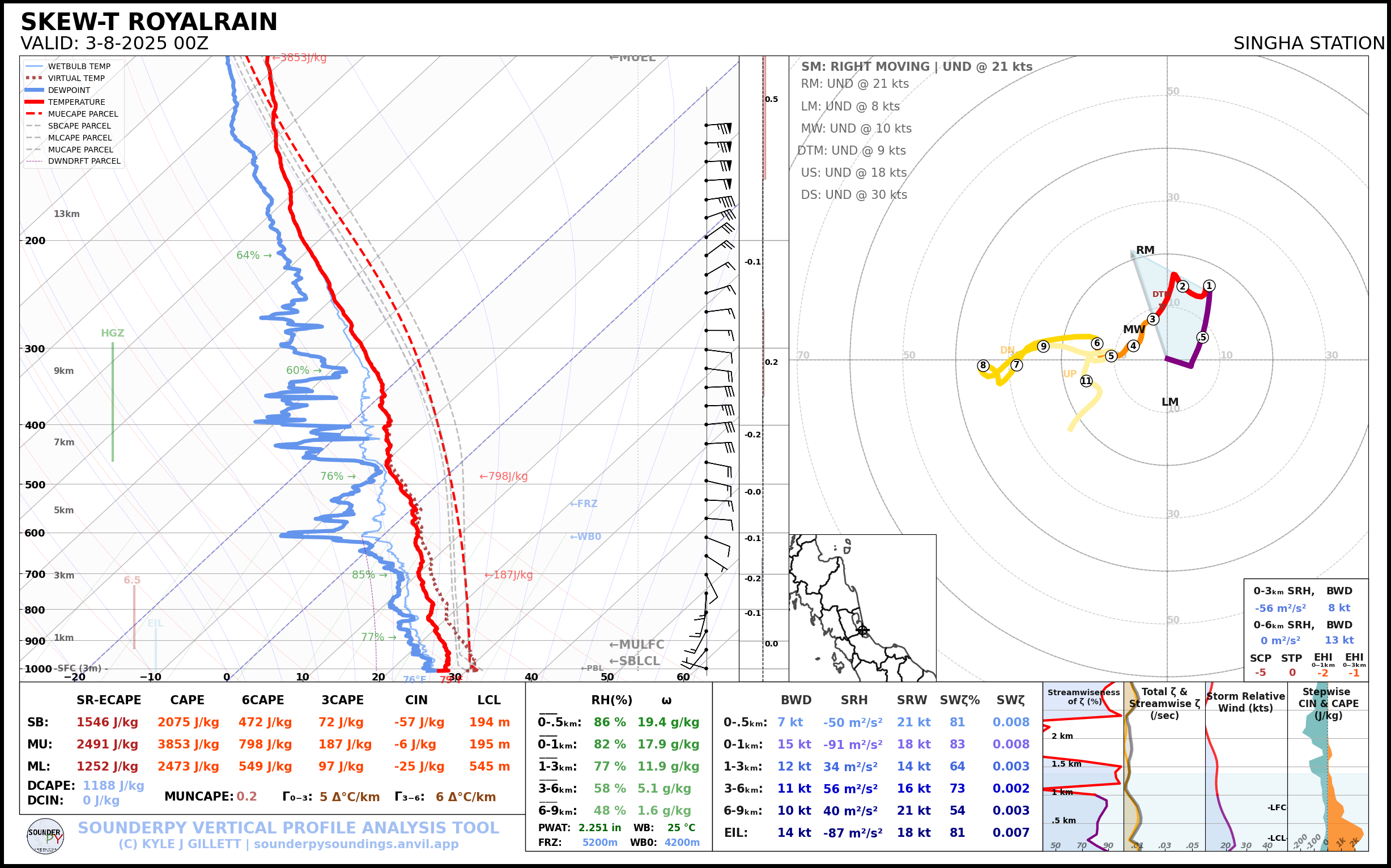Click the 3853J/kg CAPE annotation at top

point(299,58)
